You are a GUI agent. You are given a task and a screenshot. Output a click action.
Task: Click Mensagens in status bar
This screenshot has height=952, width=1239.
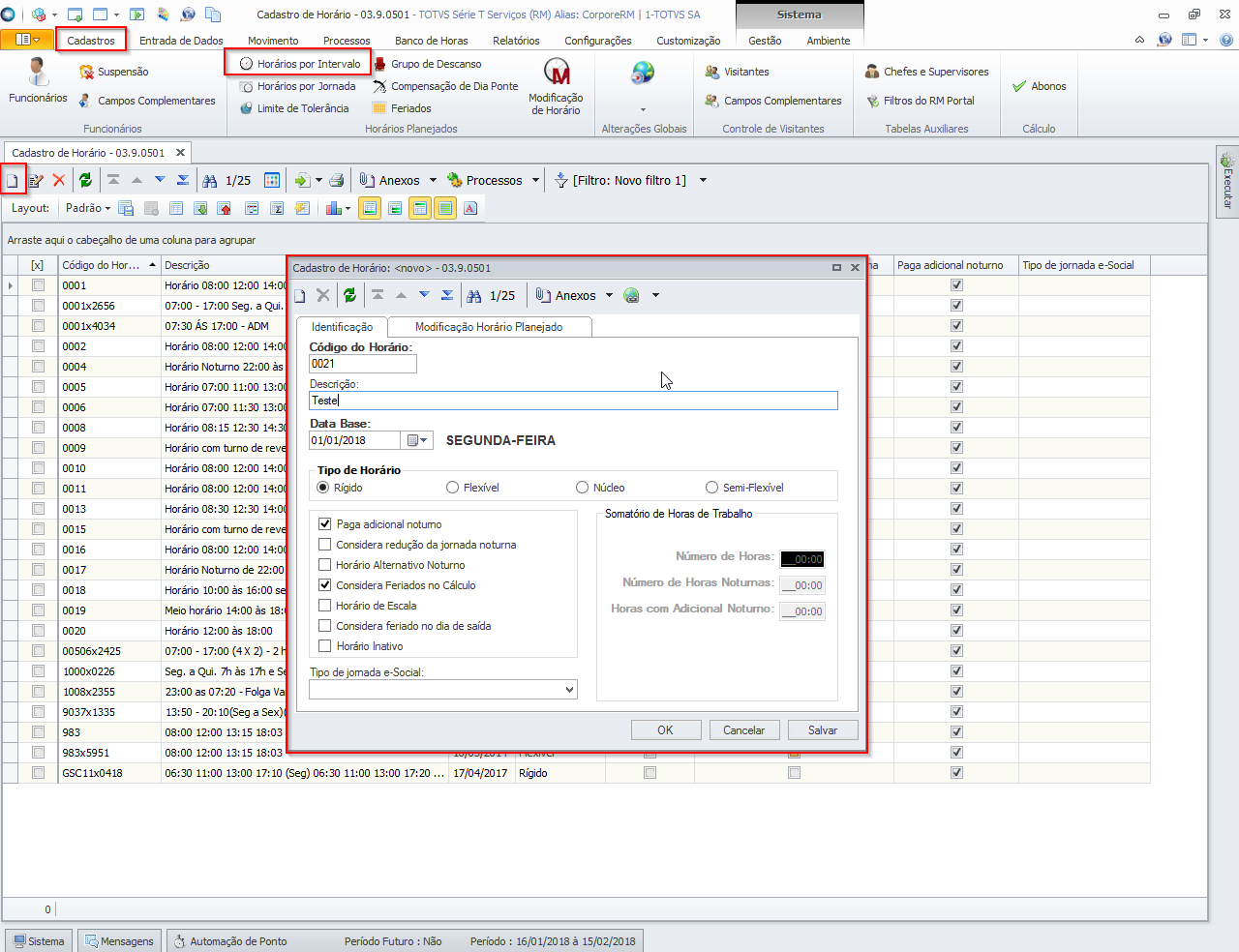(119, 941)
